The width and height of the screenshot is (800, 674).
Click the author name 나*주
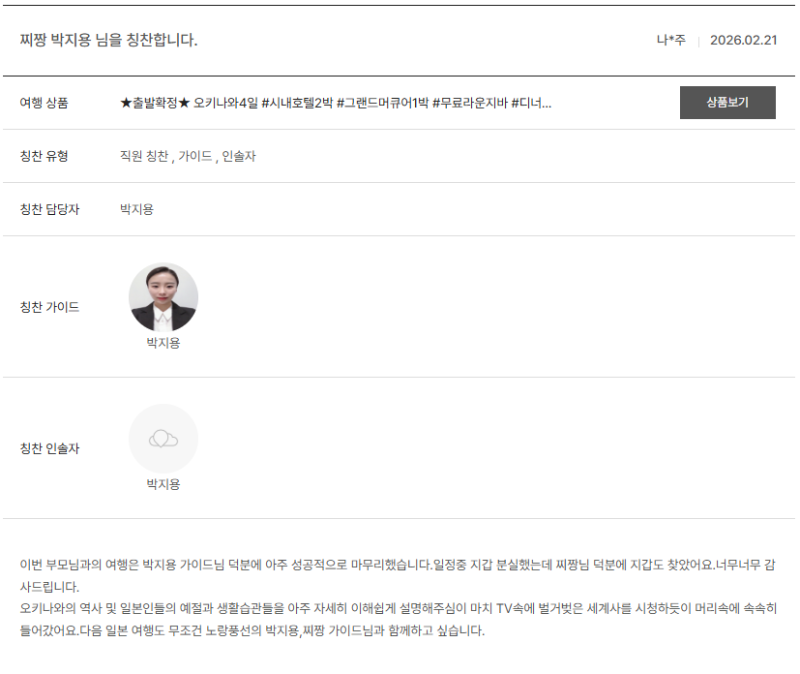(x=670, y=41)
